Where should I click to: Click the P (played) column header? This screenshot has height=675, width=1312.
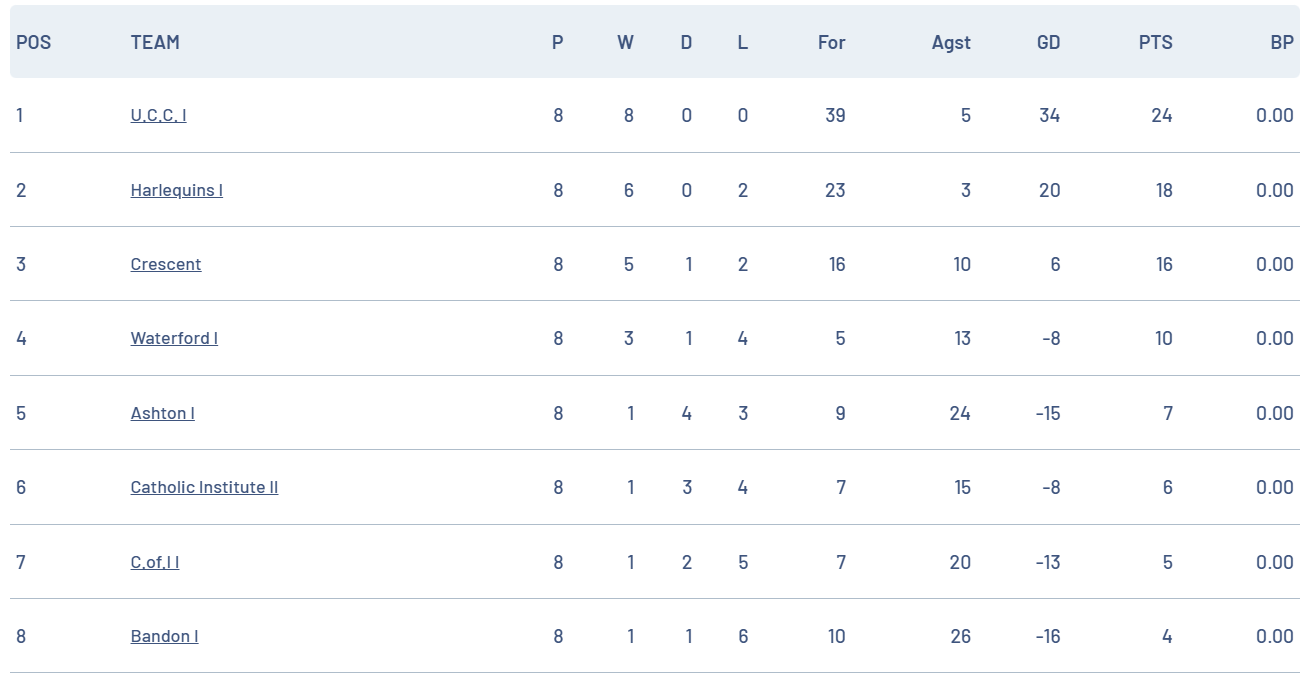pos(557,42)
